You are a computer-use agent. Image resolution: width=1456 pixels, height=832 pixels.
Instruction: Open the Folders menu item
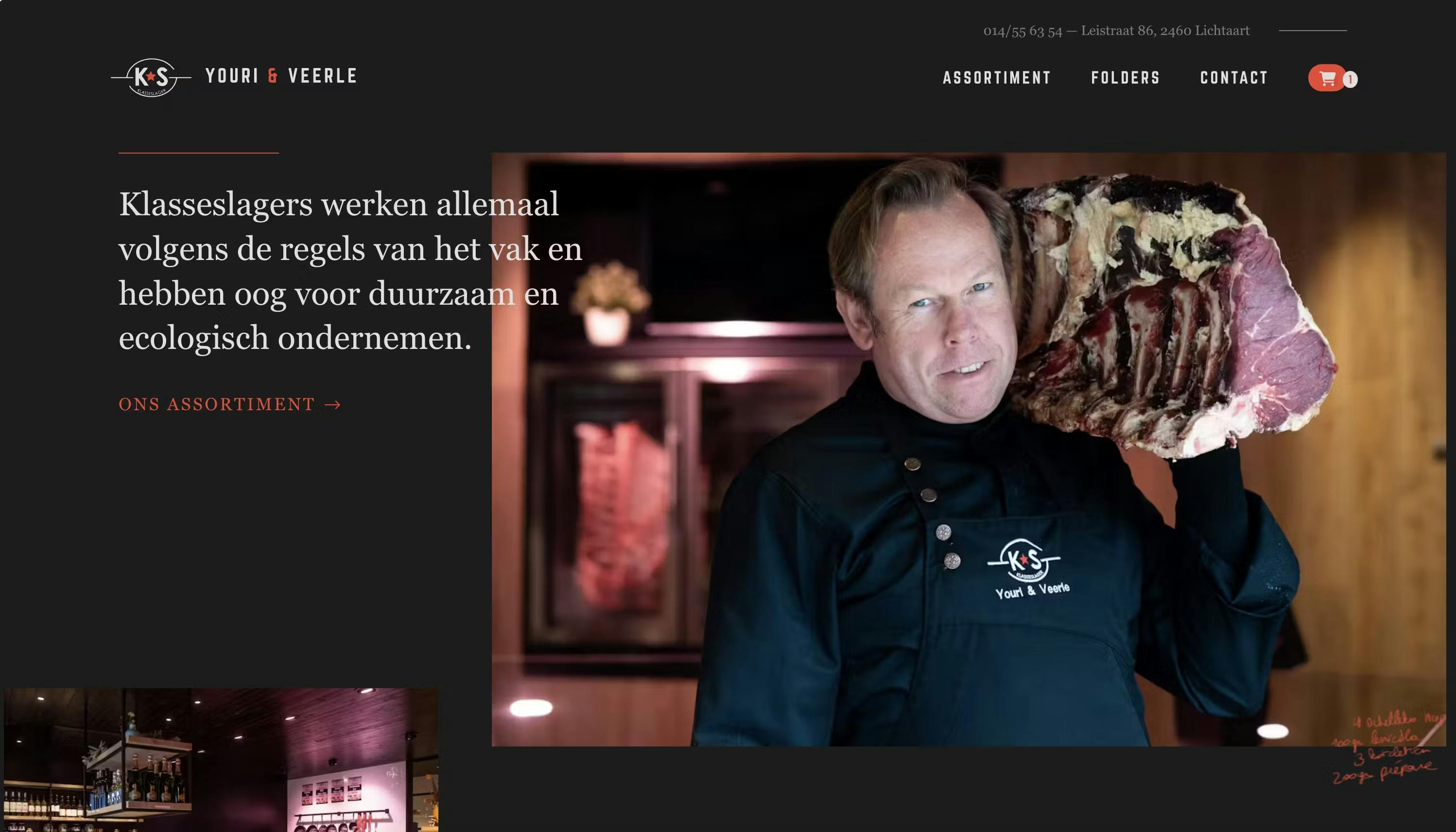click(x=1125, y=78)
